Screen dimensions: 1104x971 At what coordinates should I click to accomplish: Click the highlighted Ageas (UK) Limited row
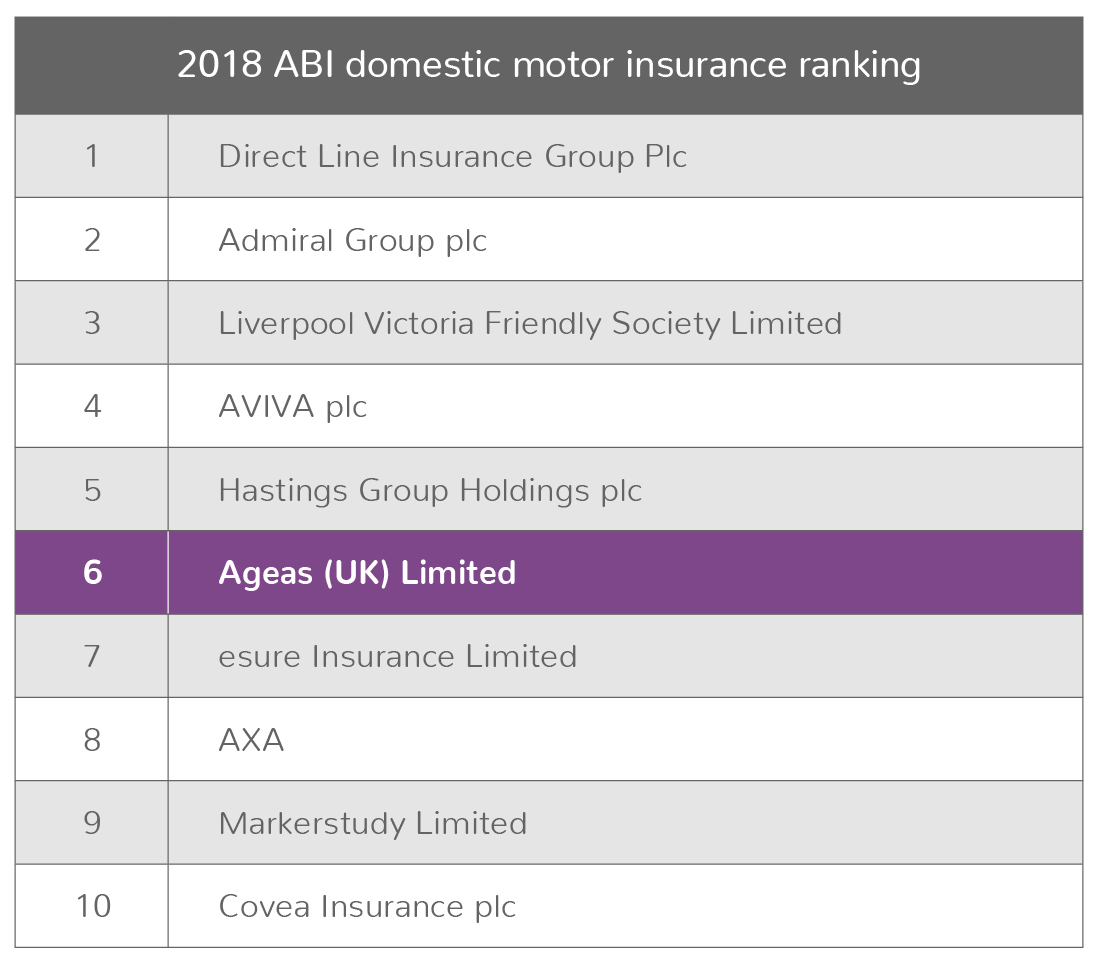click(x=548, y=572)
